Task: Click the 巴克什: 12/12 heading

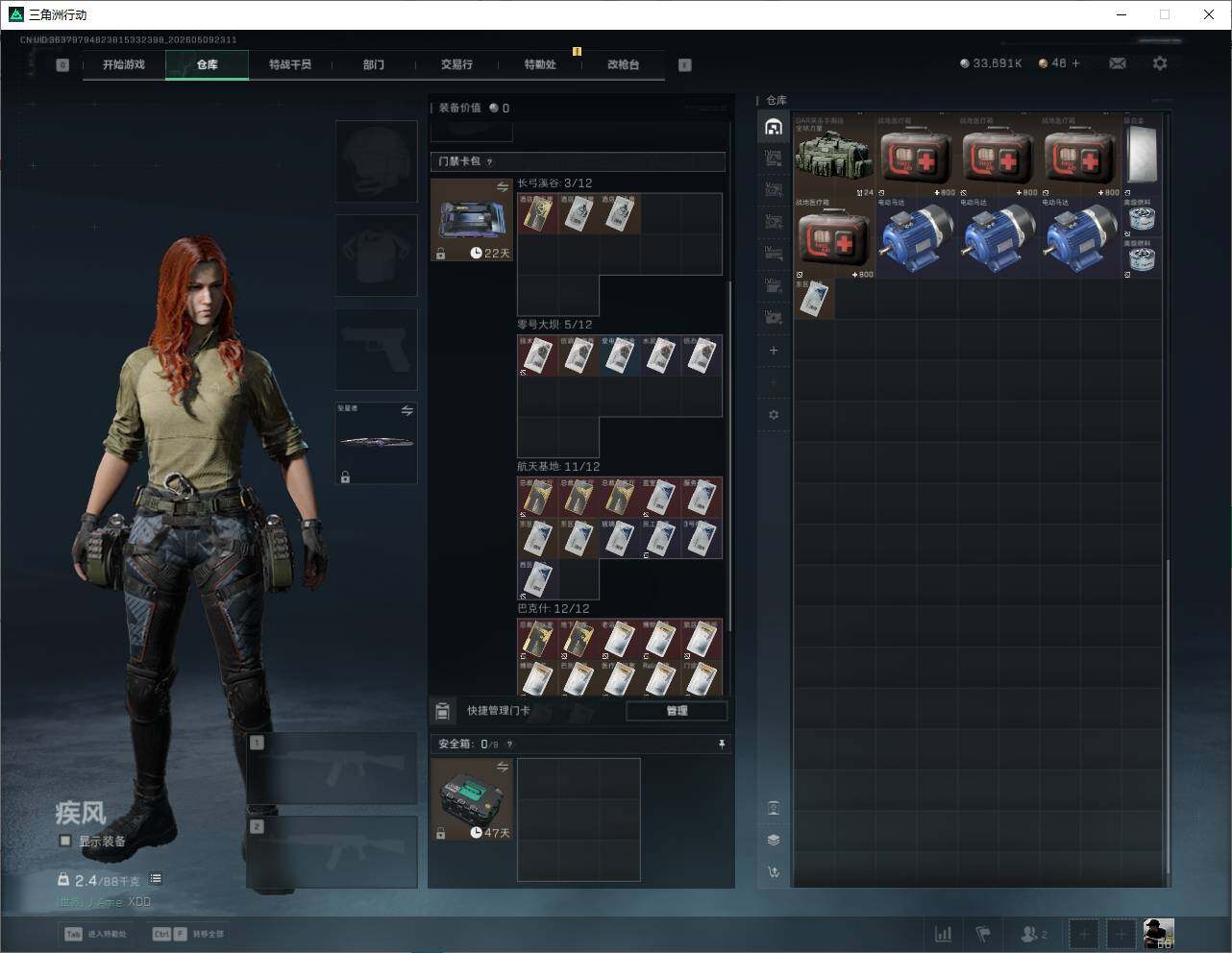Action: tap(554, 608)
